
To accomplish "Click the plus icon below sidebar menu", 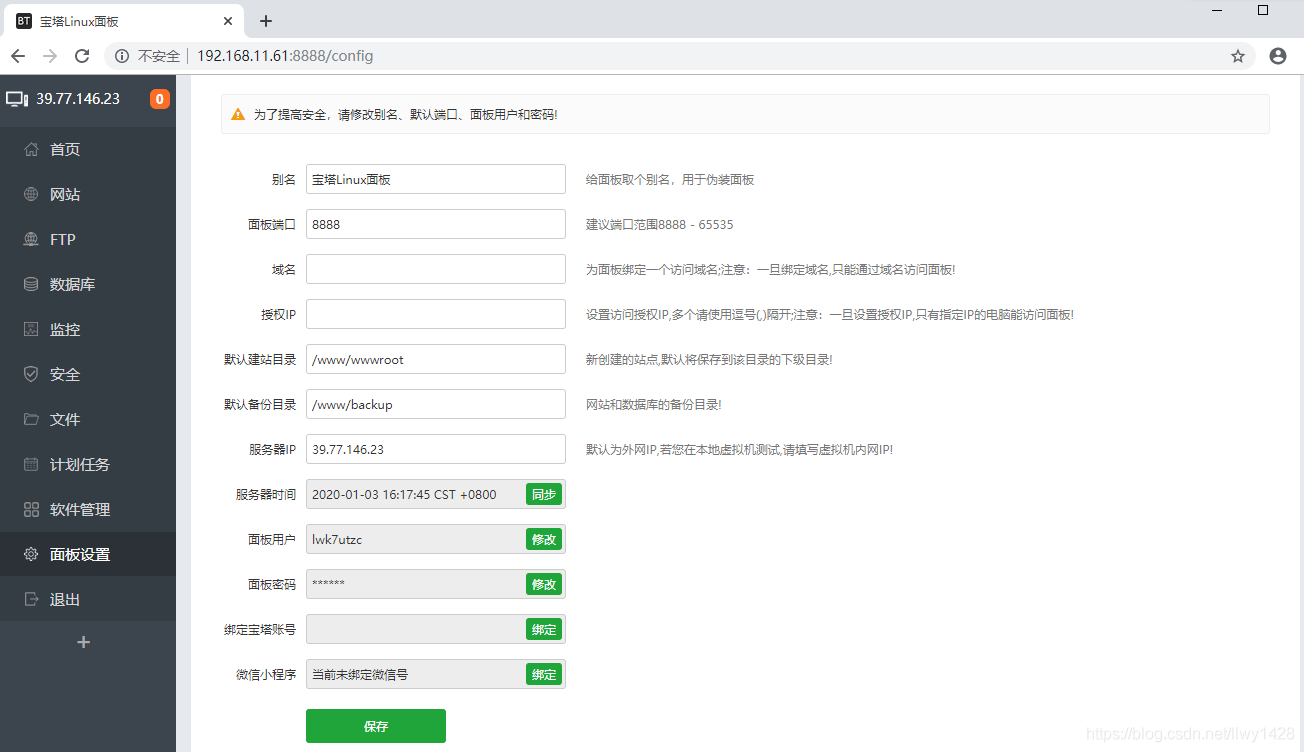I will pyautogui.click(x=84, y=642).
